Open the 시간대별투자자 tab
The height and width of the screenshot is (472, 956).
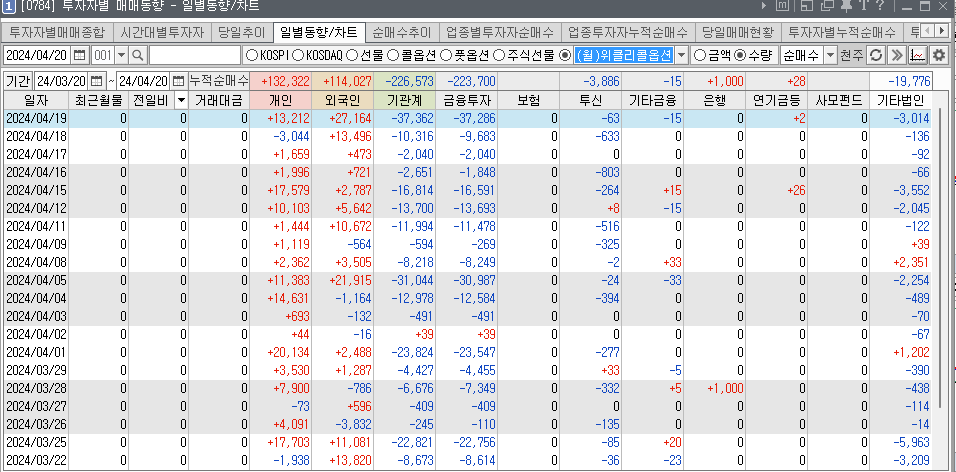coord(161,32)
